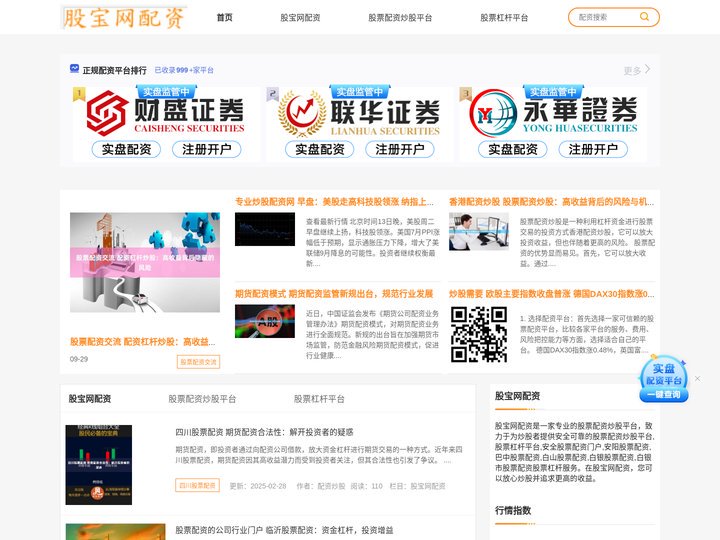Open 股宝网配资 navigation item
720x540 pixels.
[300, 17]
